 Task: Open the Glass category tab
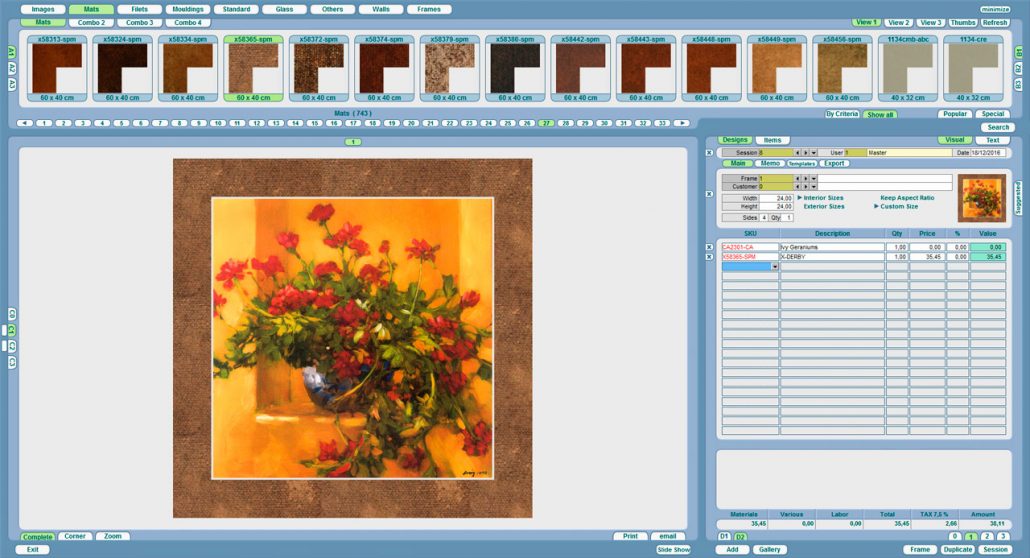284,9
